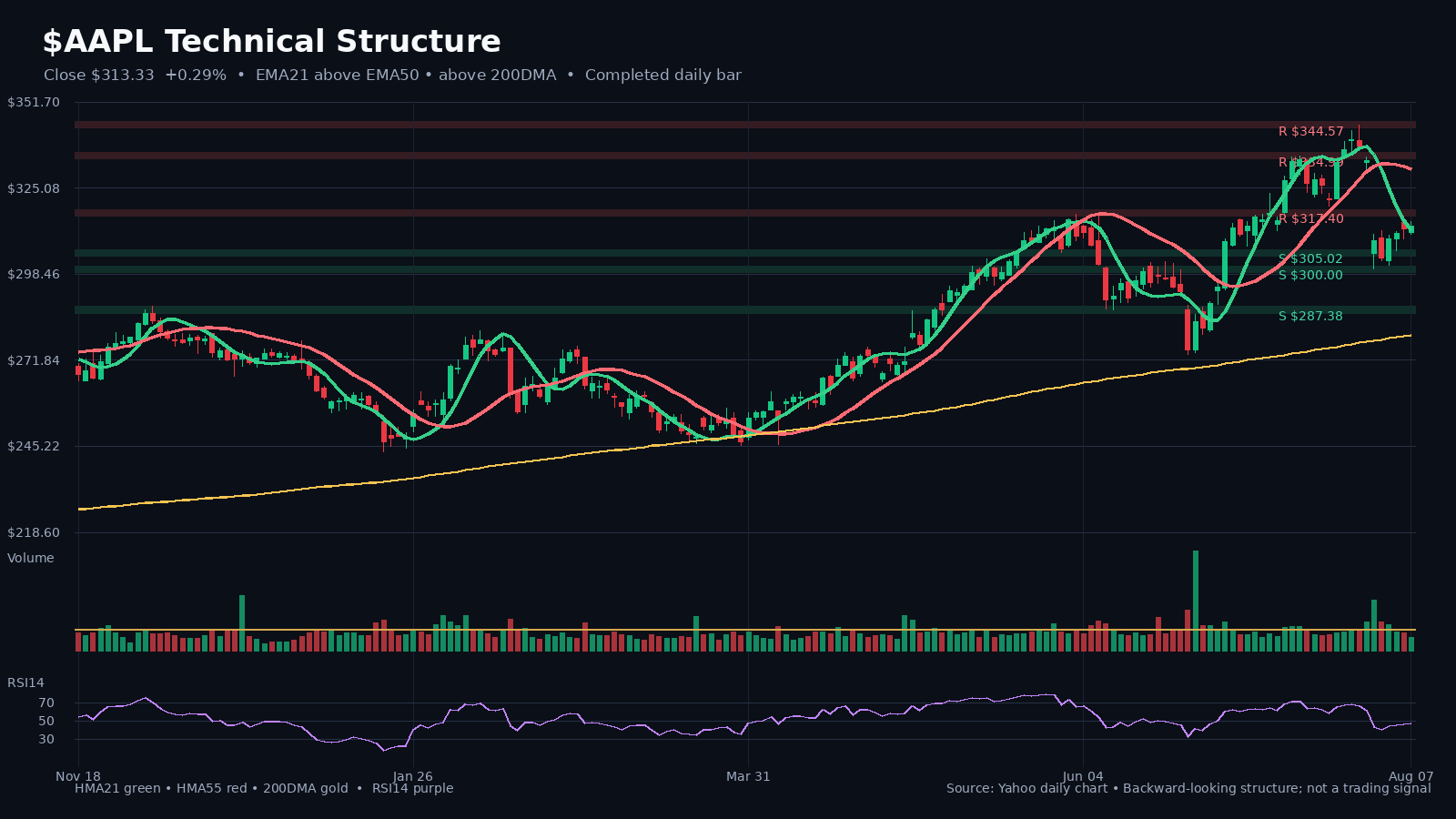The width and height of the screenshot is (1456, 819).
Task: Click the "S $287.38" support label
Action: (1310, 317)
